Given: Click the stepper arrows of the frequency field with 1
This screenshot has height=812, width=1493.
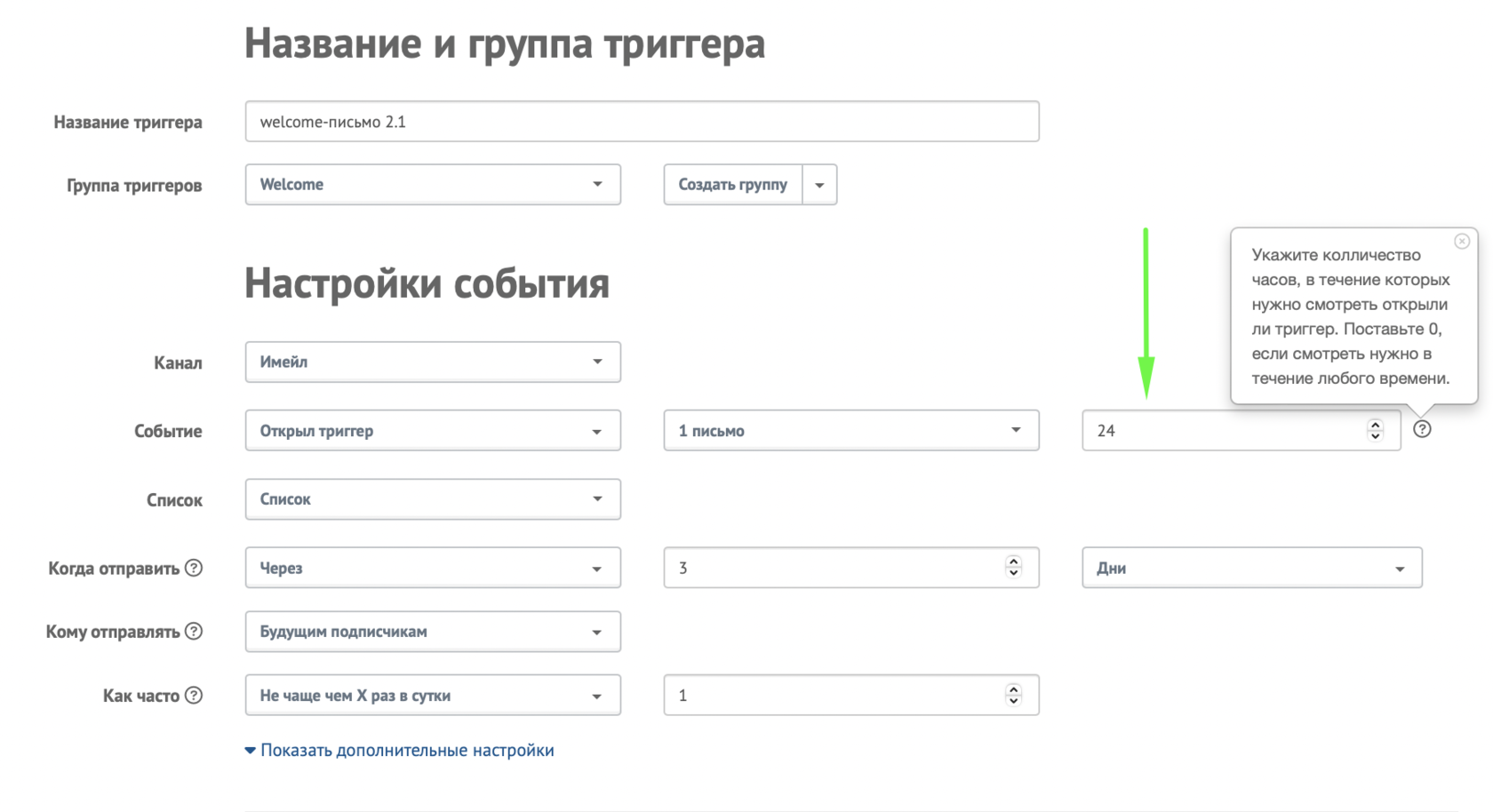Looking at the screenshot, I should coord(1013,696).
